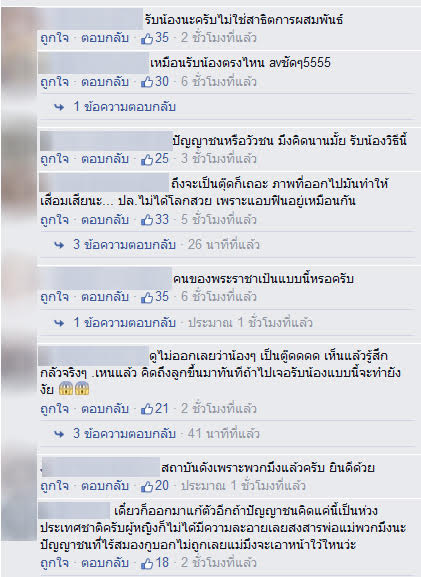Click 'ตอบกลับ' on the last comment with 18 likes
The width and height of the screenshot is (421, 577).
tap(105, 563)
